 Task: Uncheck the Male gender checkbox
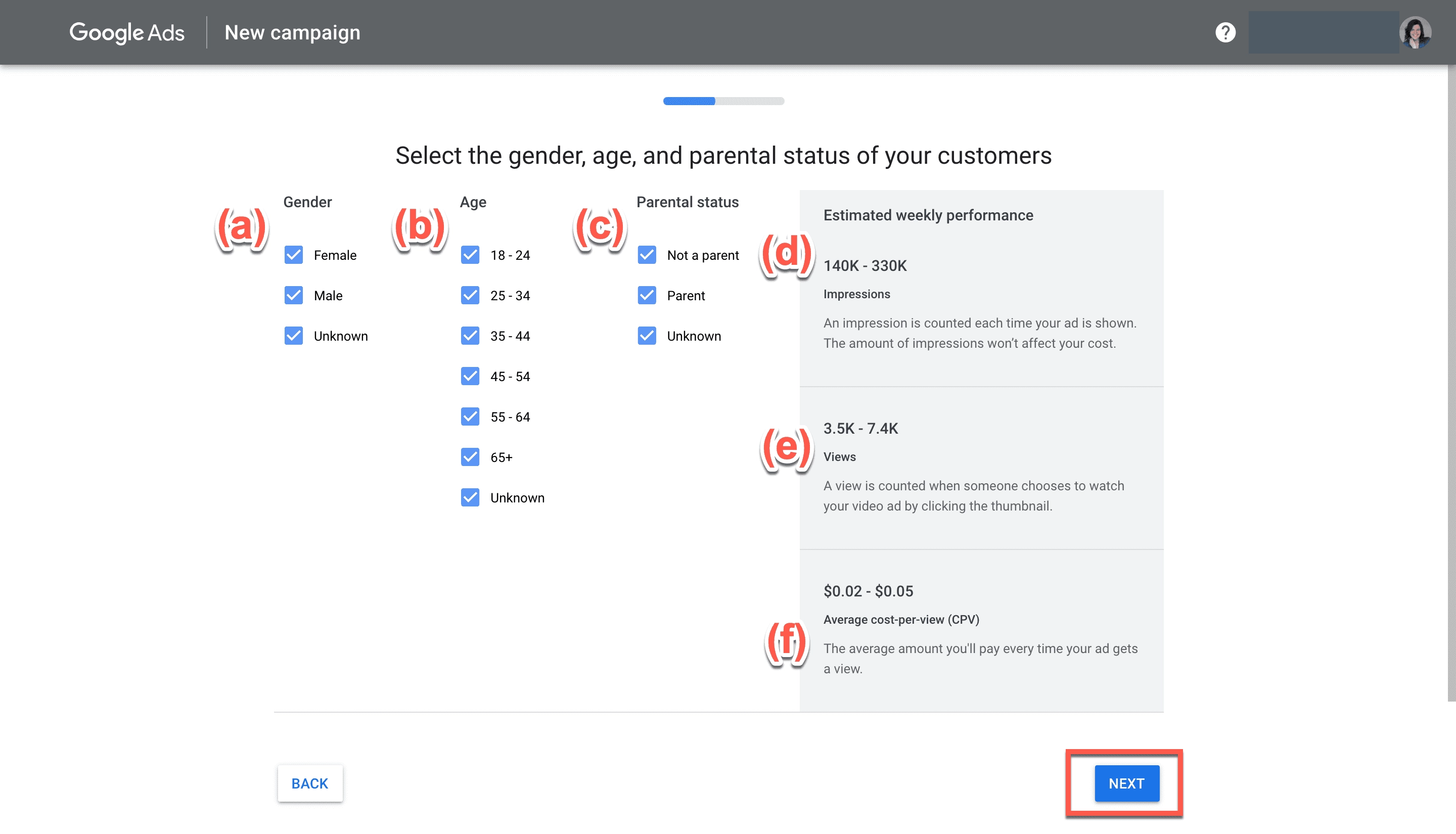coord(294,296)
